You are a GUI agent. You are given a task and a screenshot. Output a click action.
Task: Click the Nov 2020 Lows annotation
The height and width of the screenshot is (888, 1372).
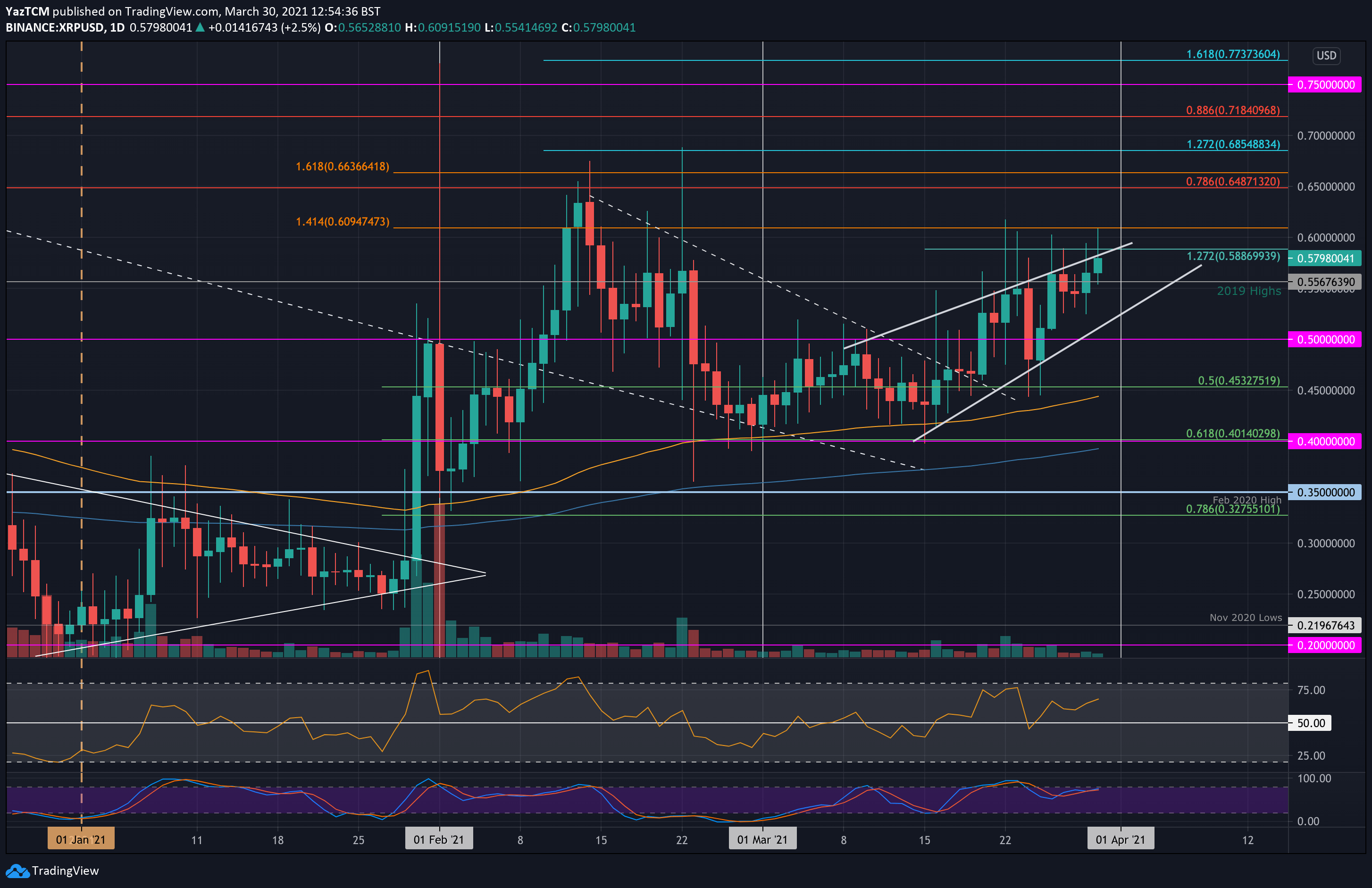point(1245,618)
